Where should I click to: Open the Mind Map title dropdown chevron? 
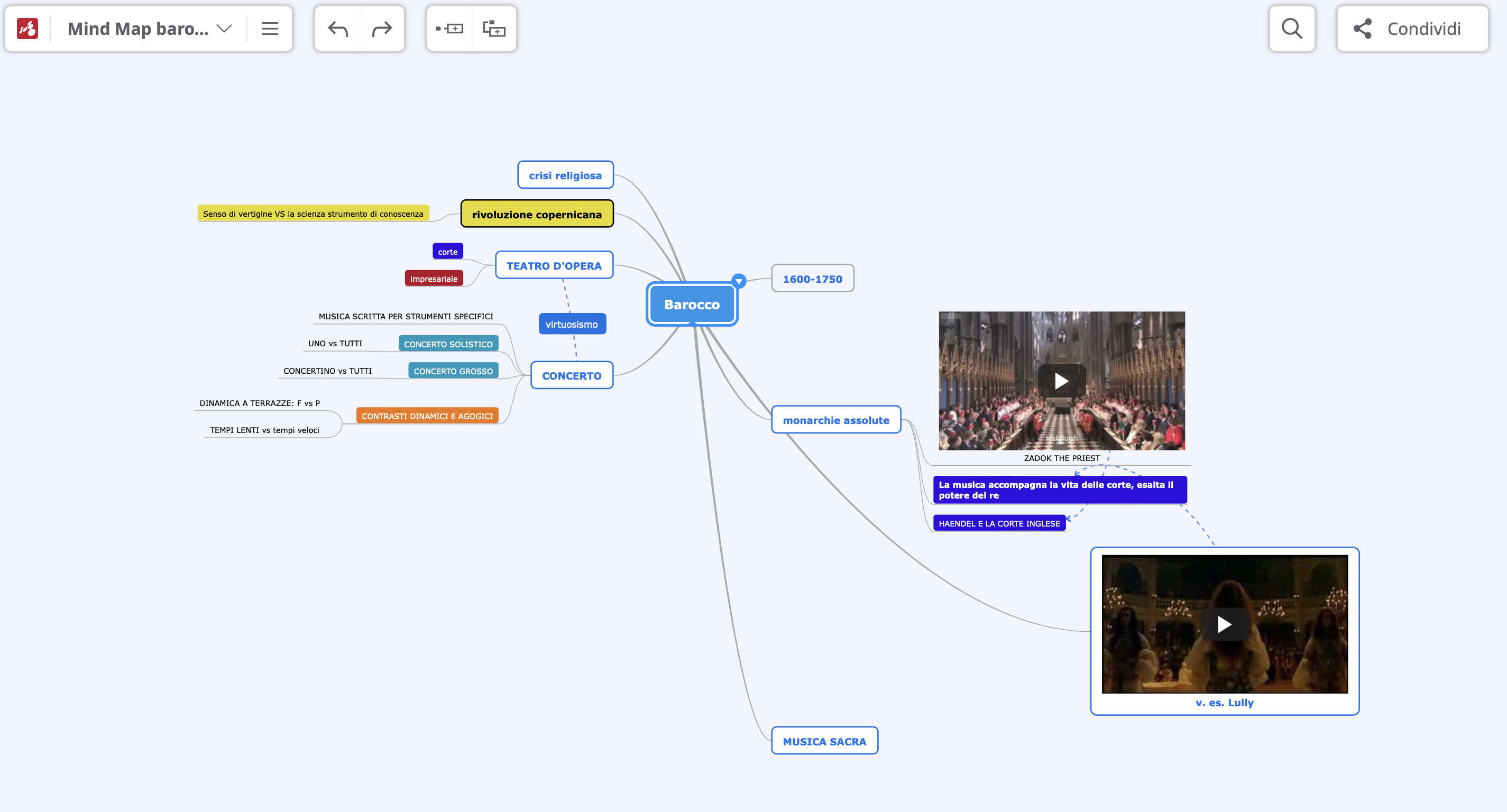224,29
